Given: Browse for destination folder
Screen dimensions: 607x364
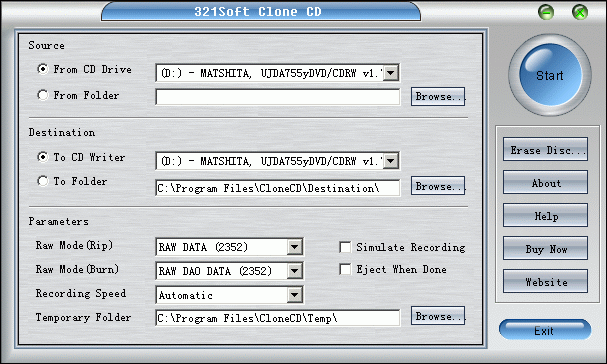Looking at the screenshot, I should [438, 186].
